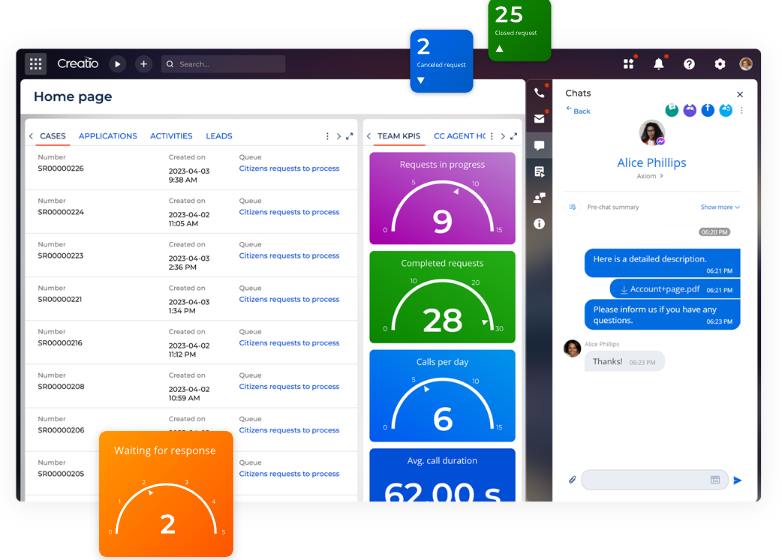This screenshot has width=782, height=560.
Task: Switch to the CASES tab
Action: (x=53, y=136)
